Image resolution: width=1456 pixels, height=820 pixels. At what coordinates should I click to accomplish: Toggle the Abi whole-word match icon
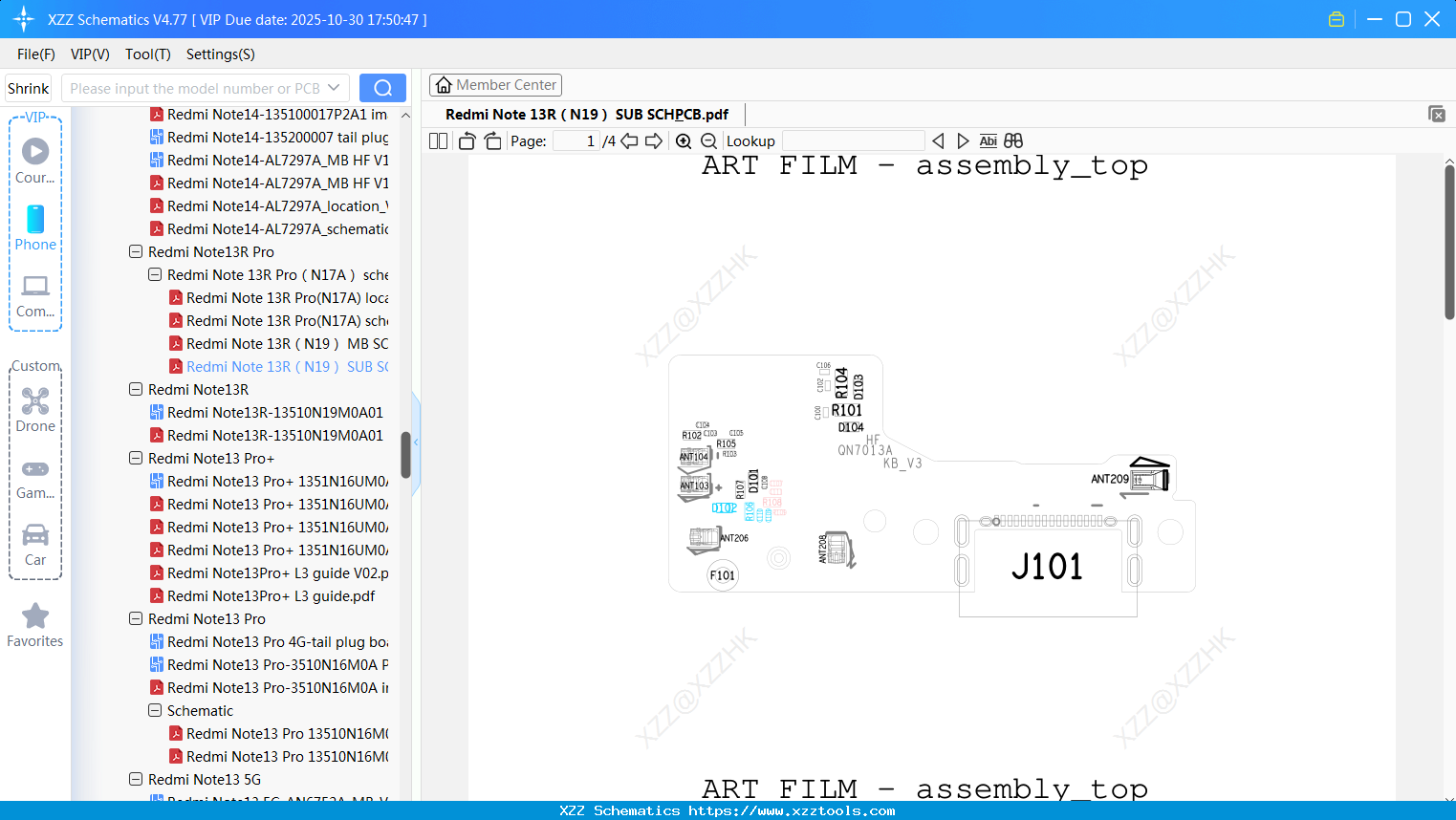(x=989, y=141)
